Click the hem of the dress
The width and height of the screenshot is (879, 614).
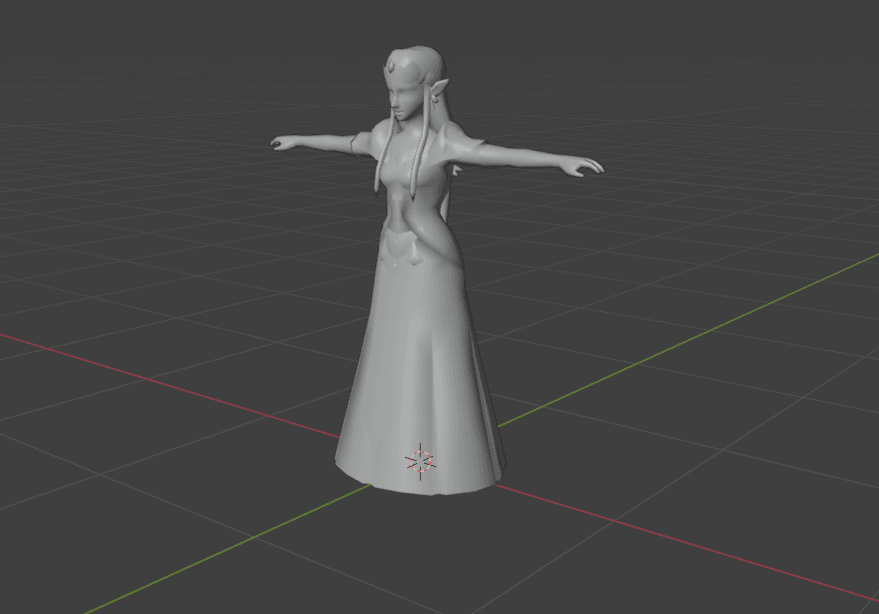pyautogui.click(x=425, y=490)
